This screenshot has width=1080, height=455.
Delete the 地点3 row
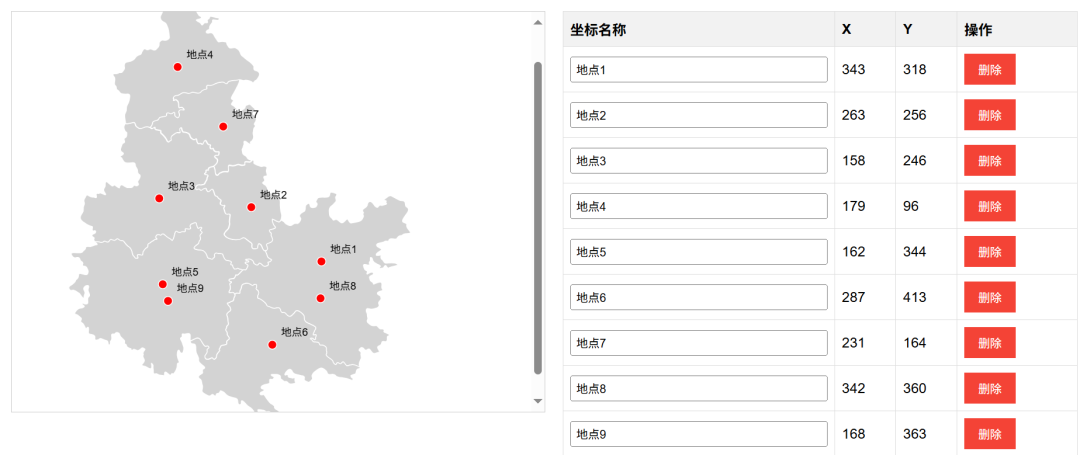click(x=990, y=160)
